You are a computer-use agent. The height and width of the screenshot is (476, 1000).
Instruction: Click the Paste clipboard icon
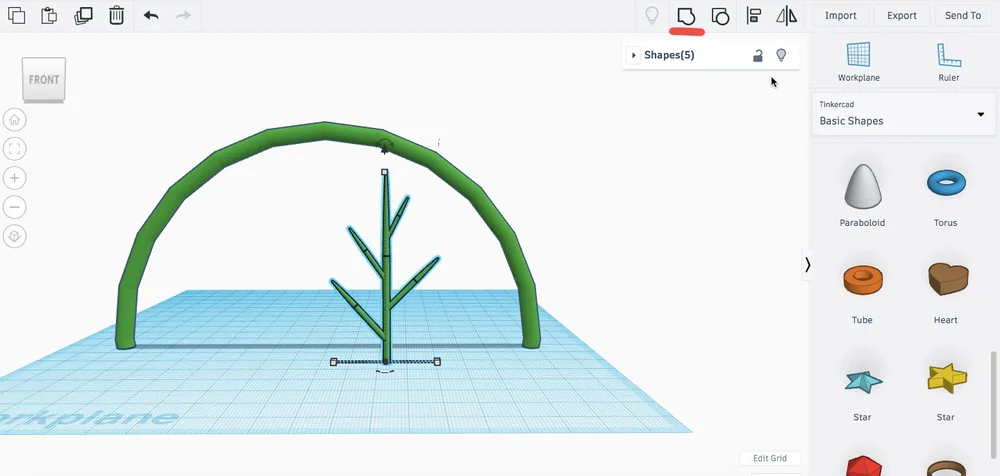pos(49,15)
